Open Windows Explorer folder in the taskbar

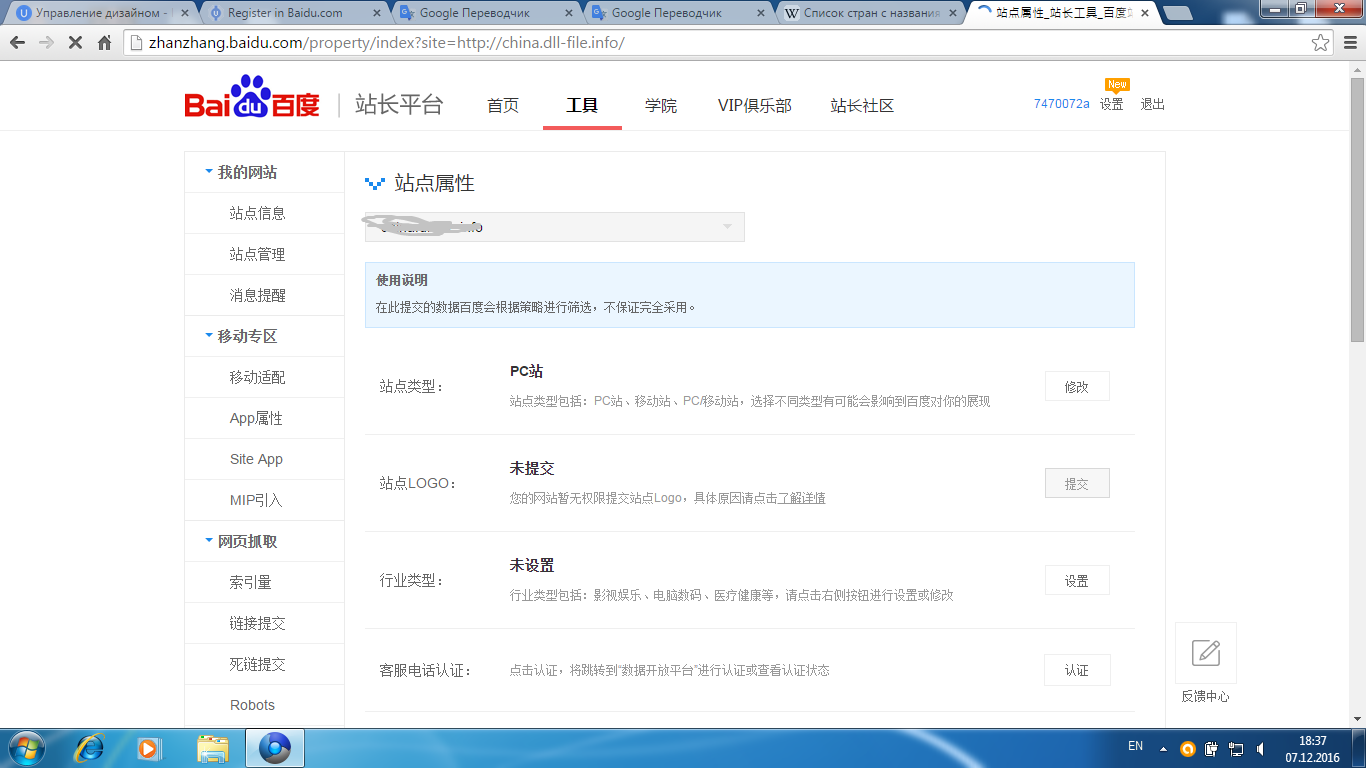[x=212, y=748]
